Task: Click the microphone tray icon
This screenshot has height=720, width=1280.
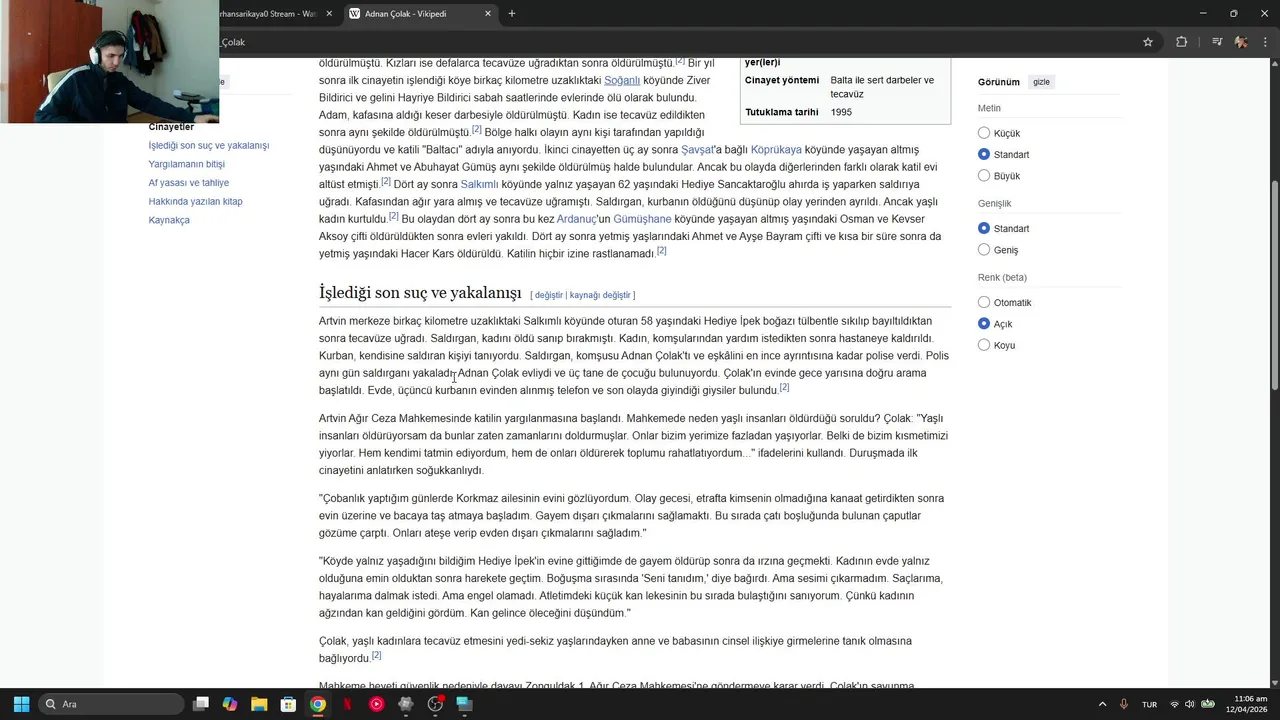Action: [x=1124, y=704]
